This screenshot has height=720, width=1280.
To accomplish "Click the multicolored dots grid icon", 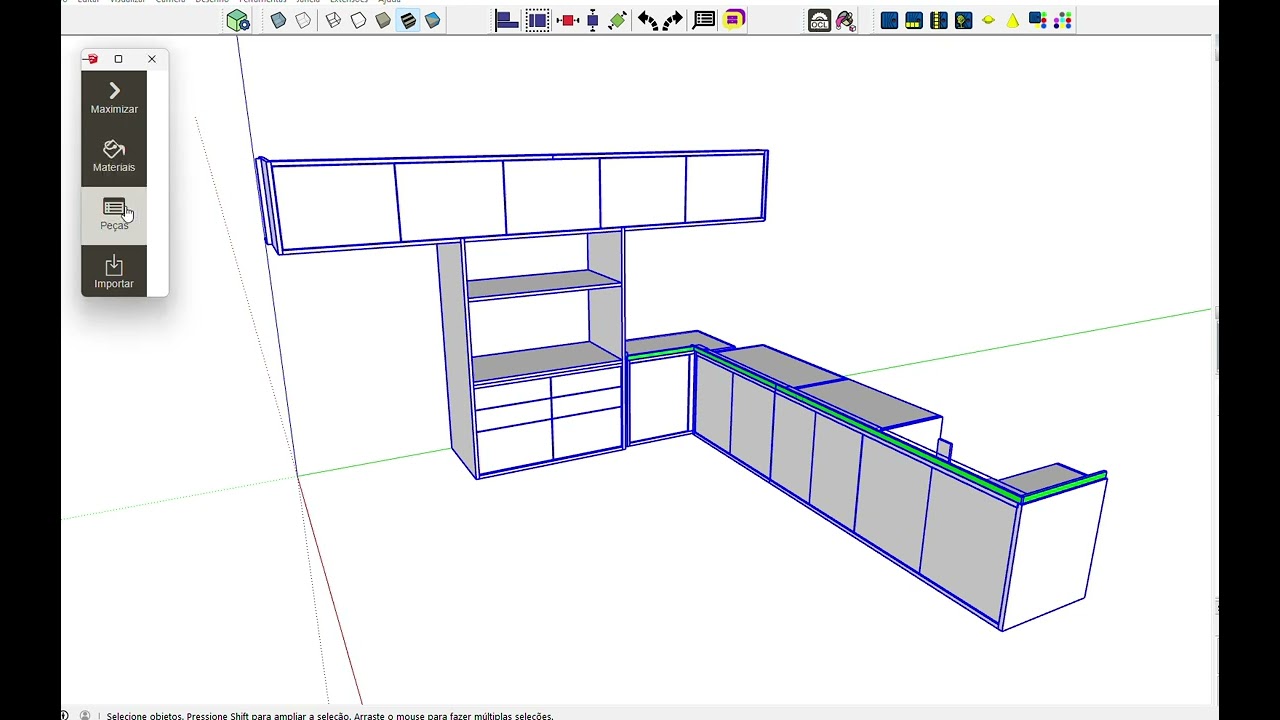I will click(x=1063, y=20).
